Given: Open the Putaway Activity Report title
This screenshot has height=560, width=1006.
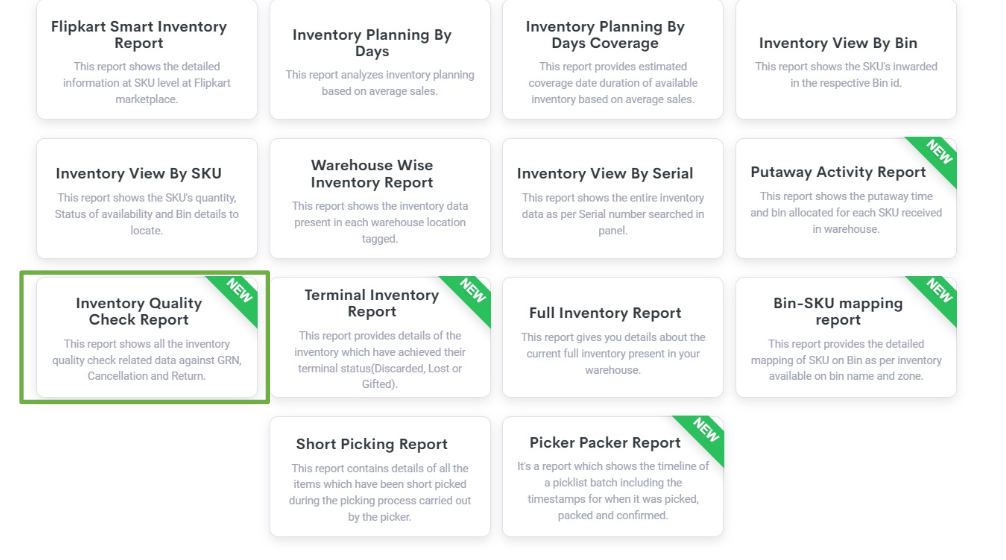Looking at the screenshot, I should tap(838, 172).
